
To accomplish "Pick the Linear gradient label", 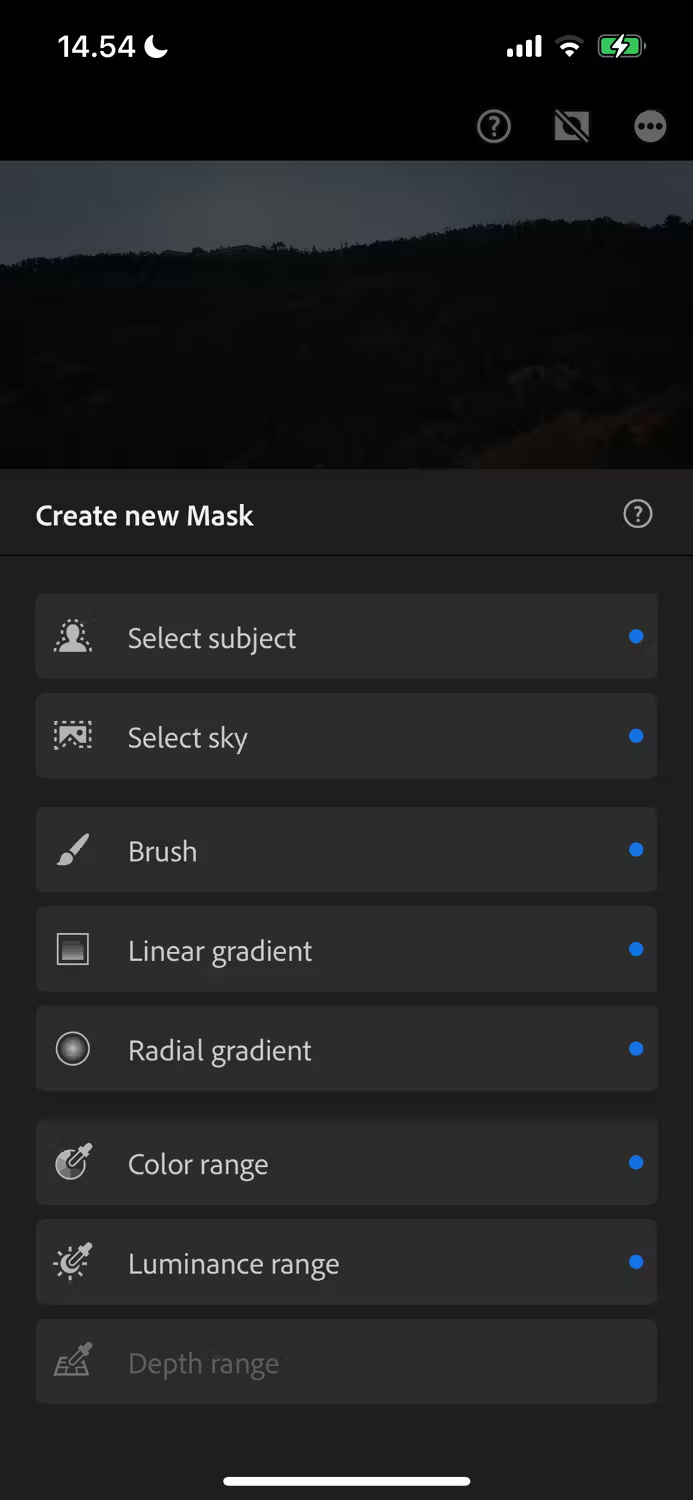I will [220, 951].
